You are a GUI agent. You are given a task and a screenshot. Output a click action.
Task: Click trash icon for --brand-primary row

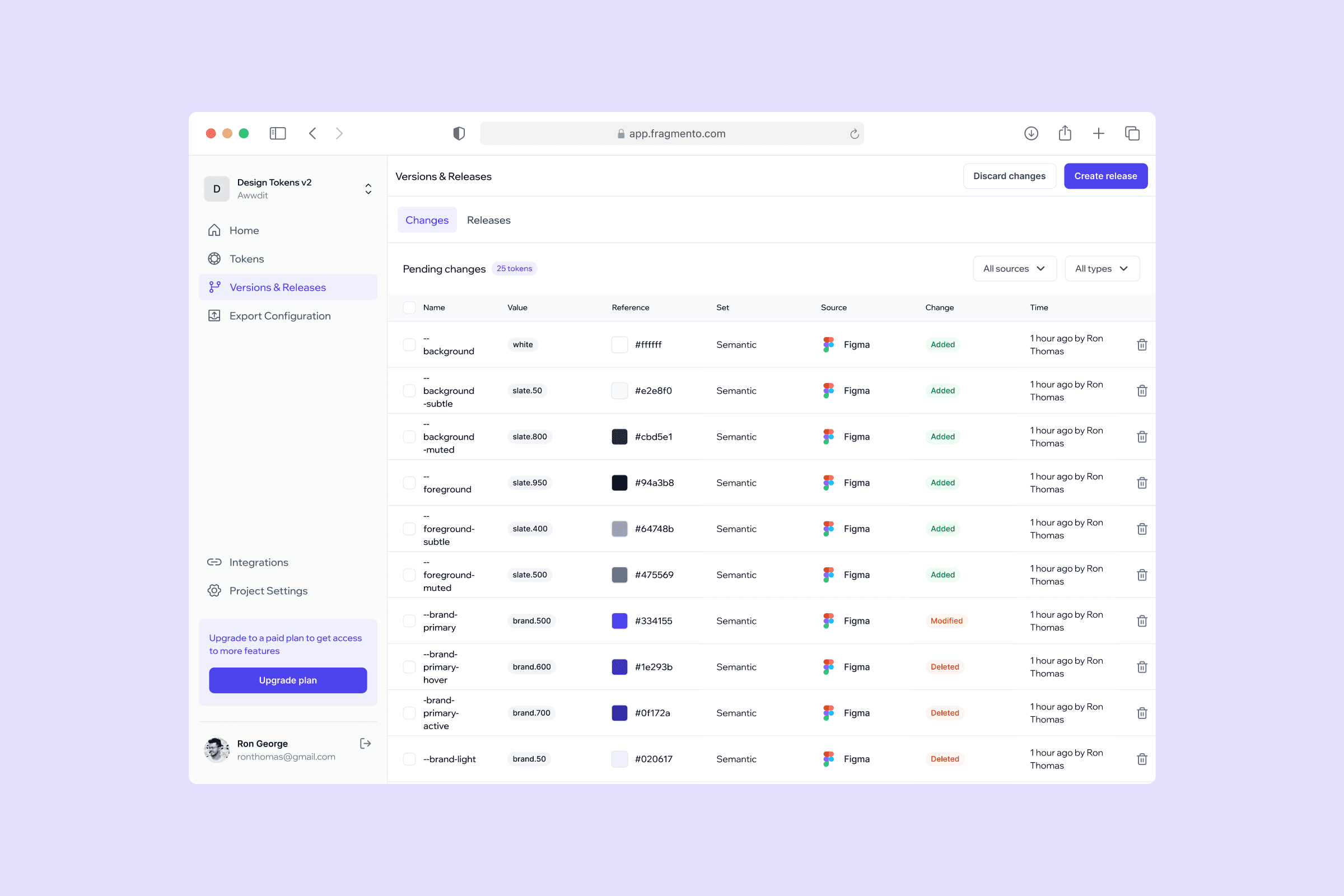click(x=1141, y=620)
